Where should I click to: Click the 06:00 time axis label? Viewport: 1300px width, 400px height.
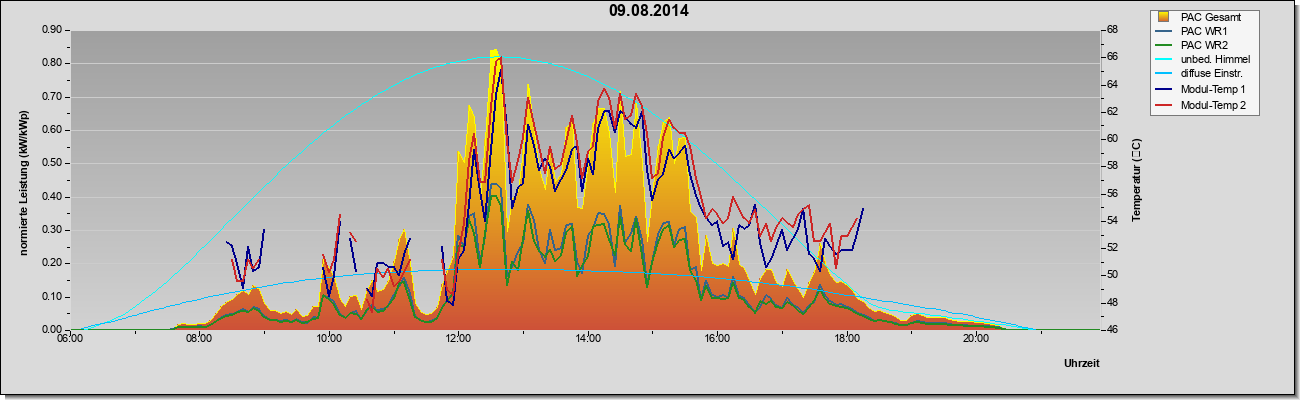[70, 340]
